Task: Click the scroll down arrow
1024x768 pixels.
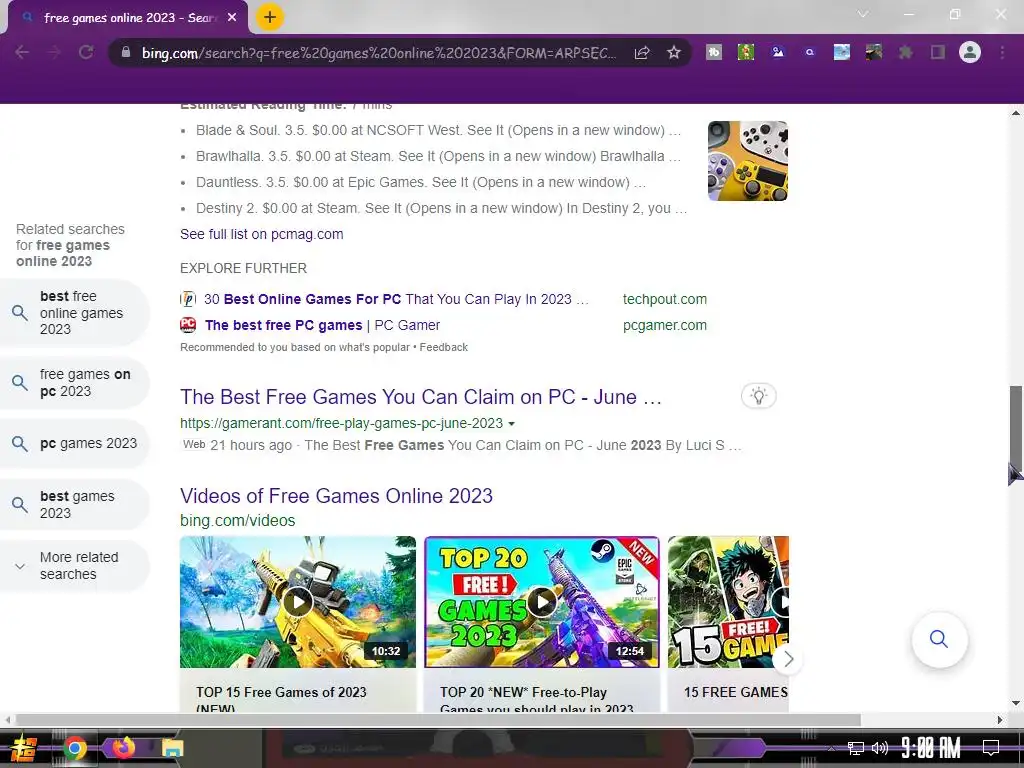Action: pyautogui.click(x=1016, y=704)
